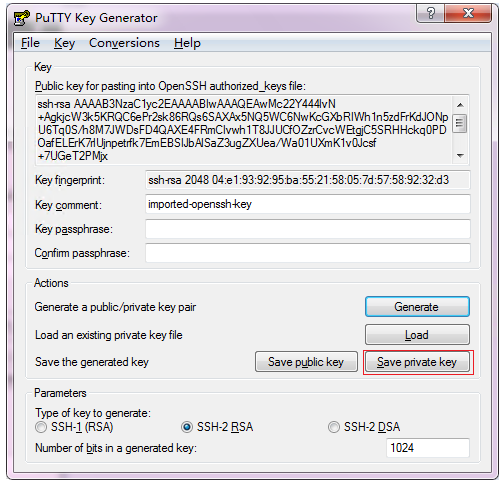Click the public key scrollbar thumb
Image resolution: width=500 pixels, height=480 pixels.
(x=460, y=123)
